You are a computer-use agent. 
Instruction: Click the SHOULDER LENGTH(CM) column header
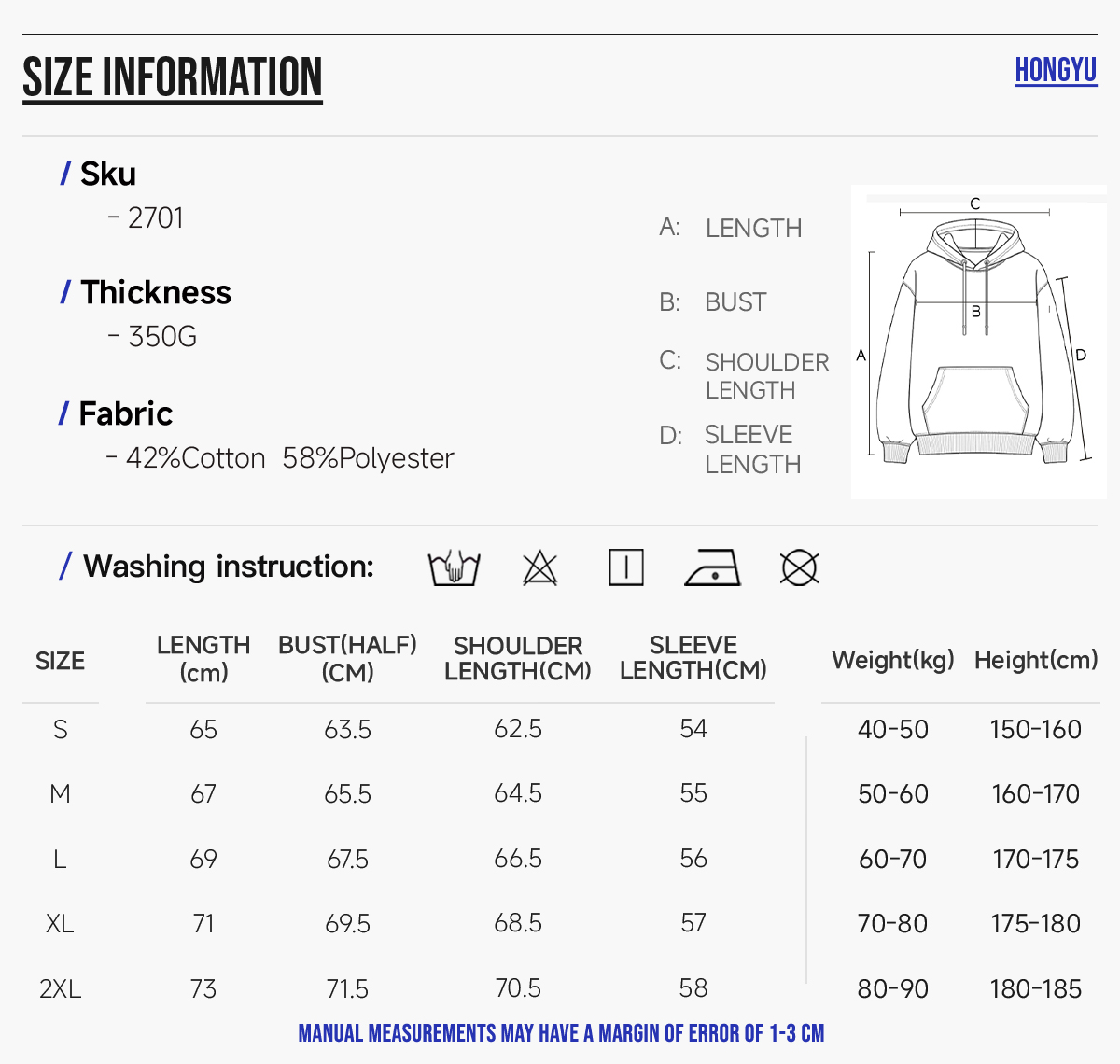[518, 659]
